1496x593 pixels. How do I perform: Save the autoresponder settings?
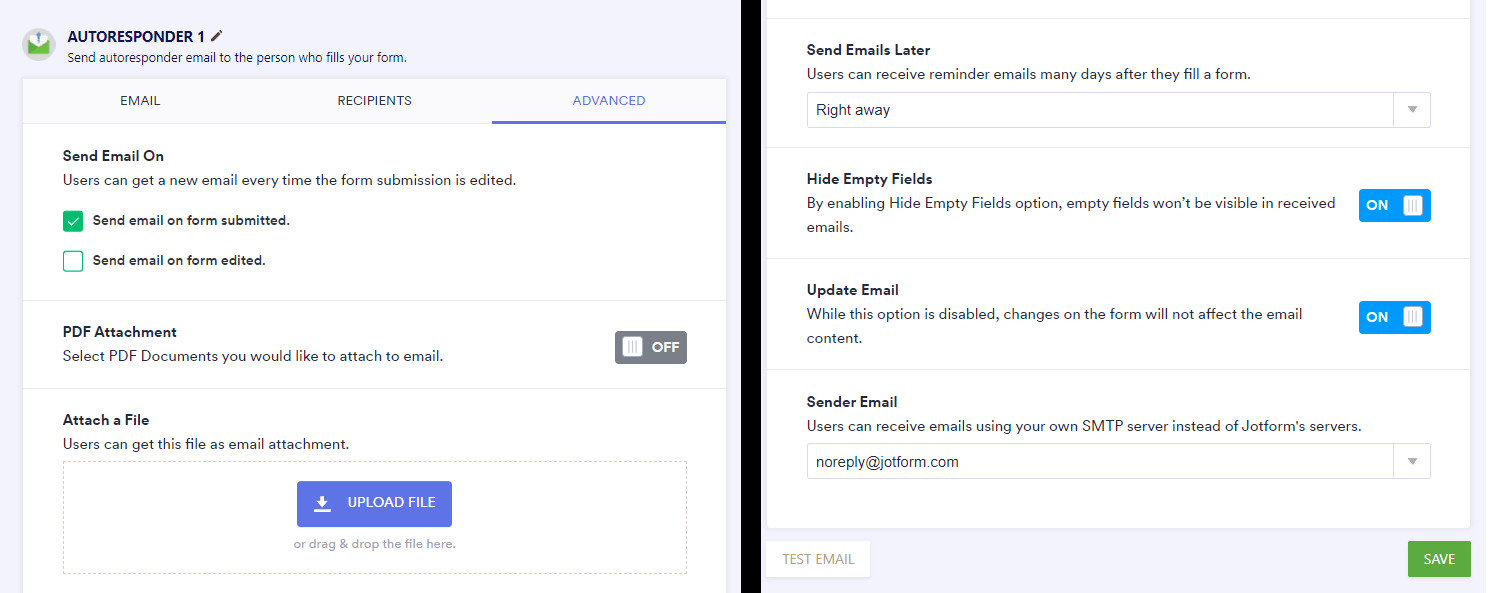tap(1438, 559)
